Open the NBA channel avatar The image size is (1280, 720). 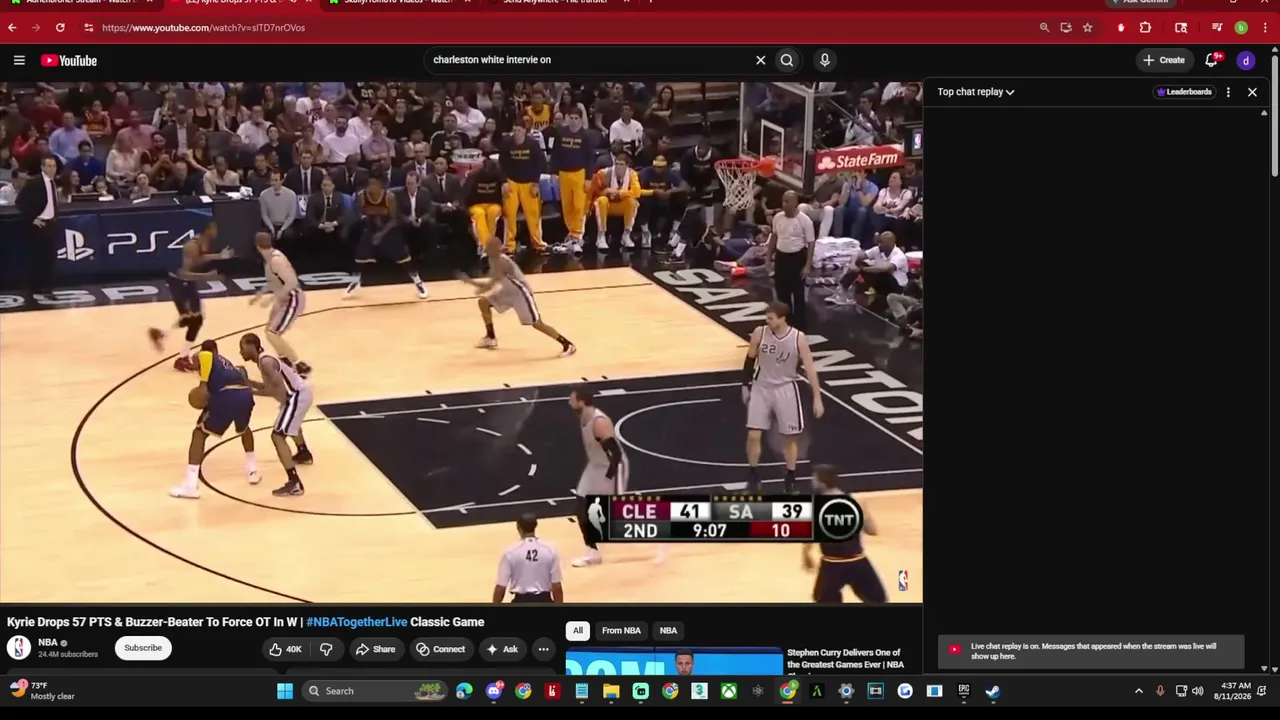click(x=19, y=648)
